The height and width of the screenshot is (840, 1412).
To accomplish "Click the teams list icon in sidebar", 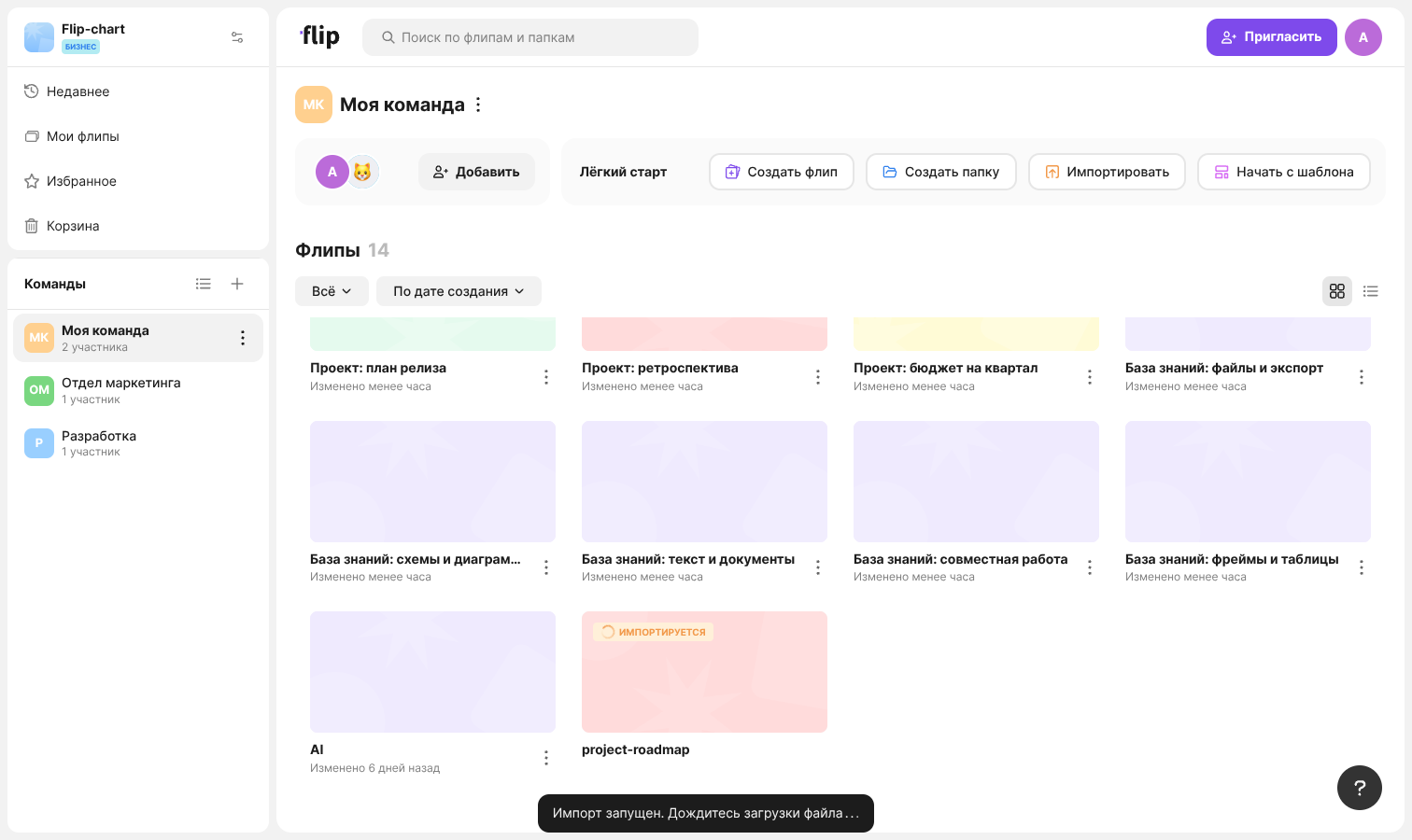I will [x=204, y=284].
